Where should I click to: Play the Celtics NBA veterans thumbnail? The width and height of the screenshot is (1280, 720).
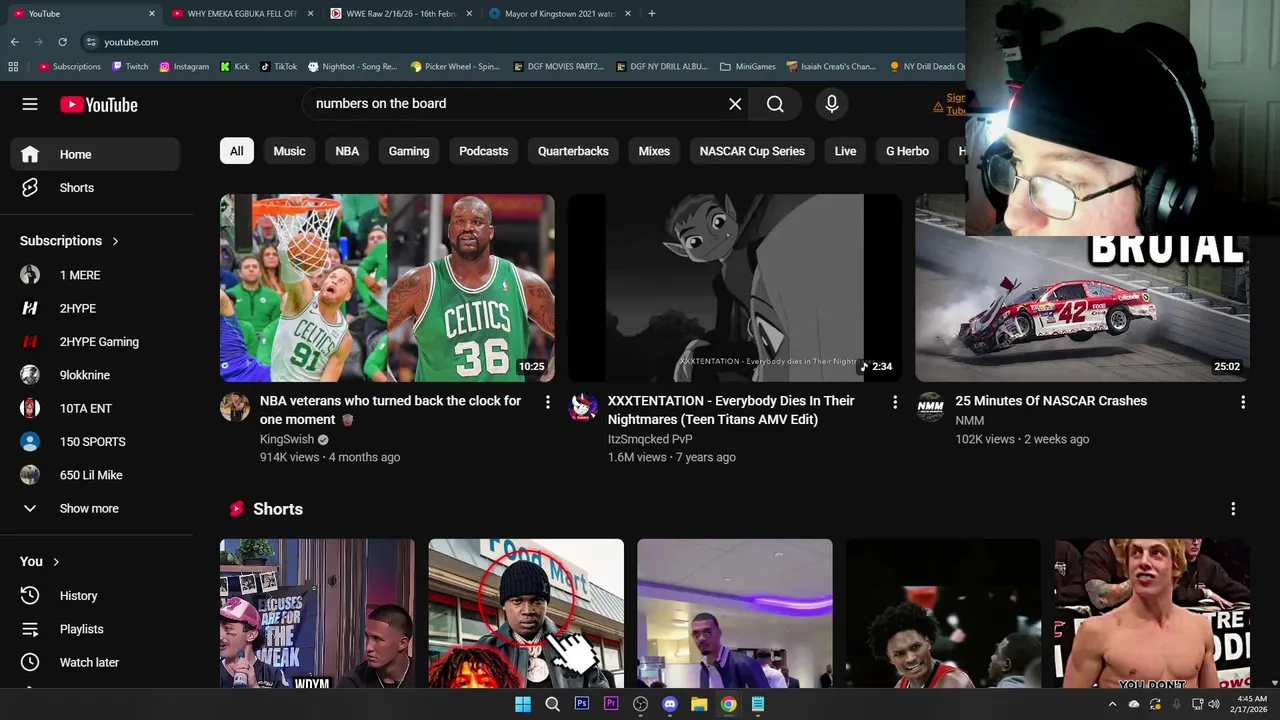pos(387,288)
